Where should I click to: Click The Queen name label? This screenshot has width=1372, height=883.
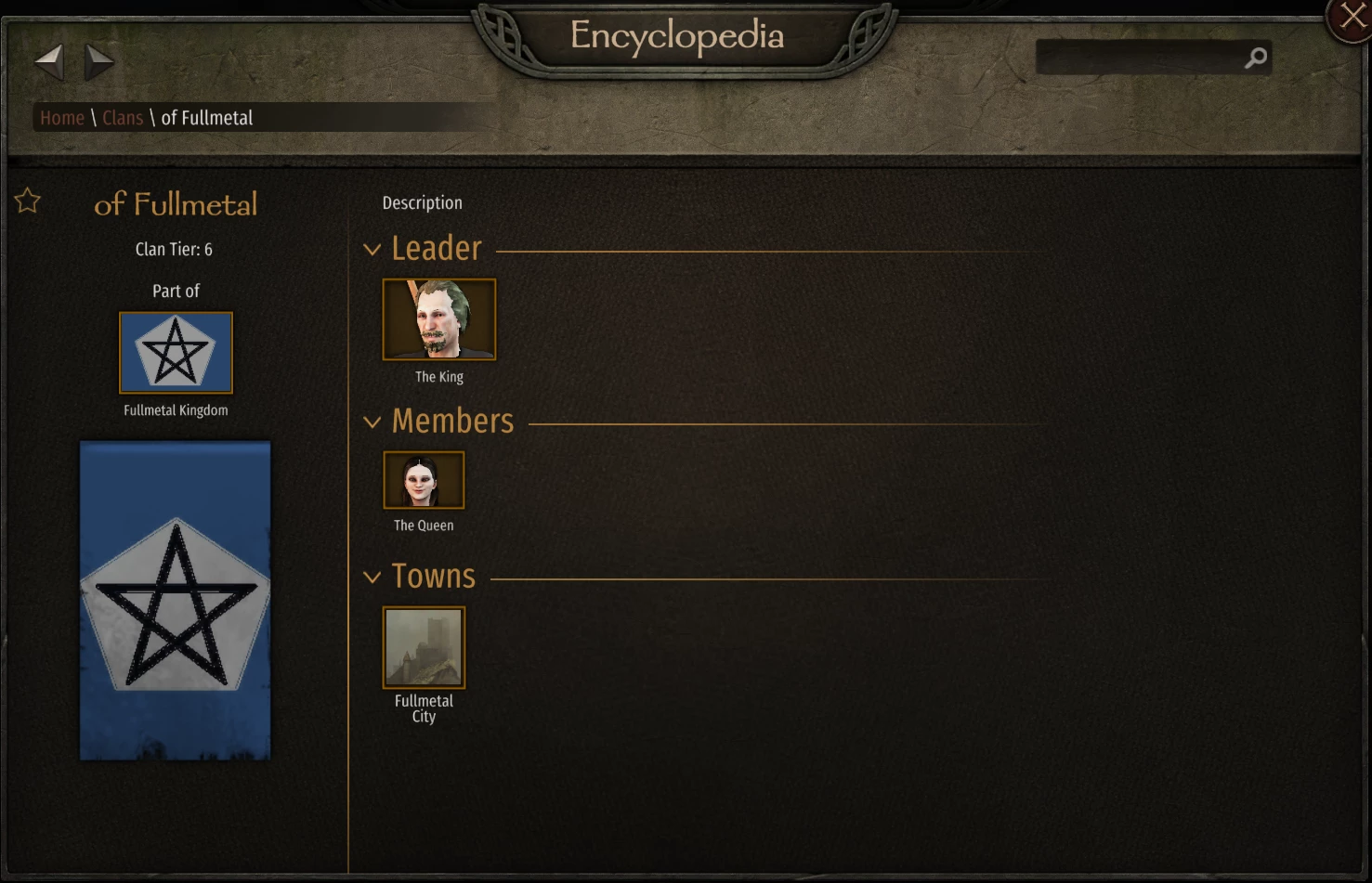pos(424,526)
